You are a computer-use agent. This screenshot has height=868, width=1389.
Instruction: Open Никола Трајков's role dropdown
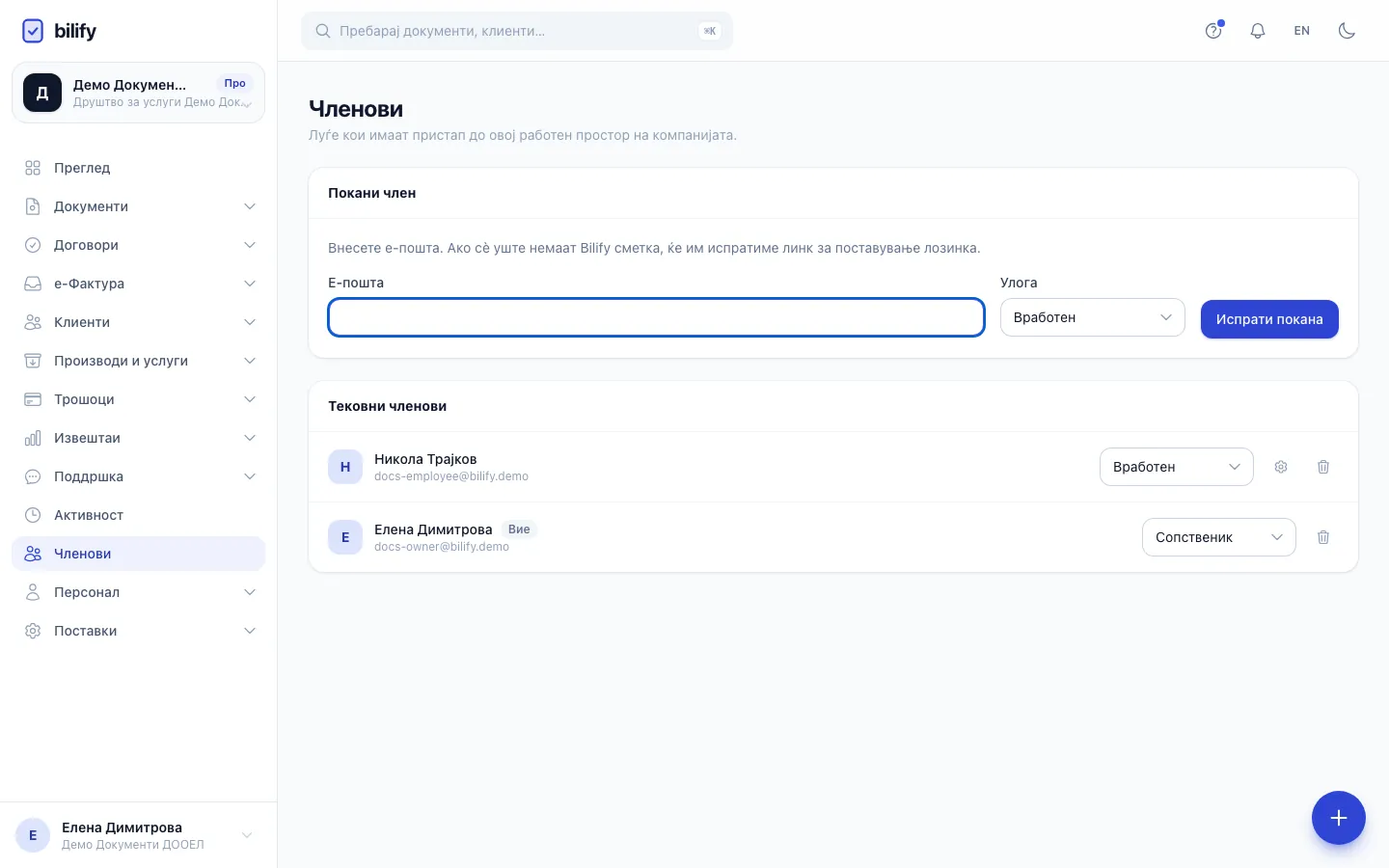pyautogui.click(x=1177, y=467)
